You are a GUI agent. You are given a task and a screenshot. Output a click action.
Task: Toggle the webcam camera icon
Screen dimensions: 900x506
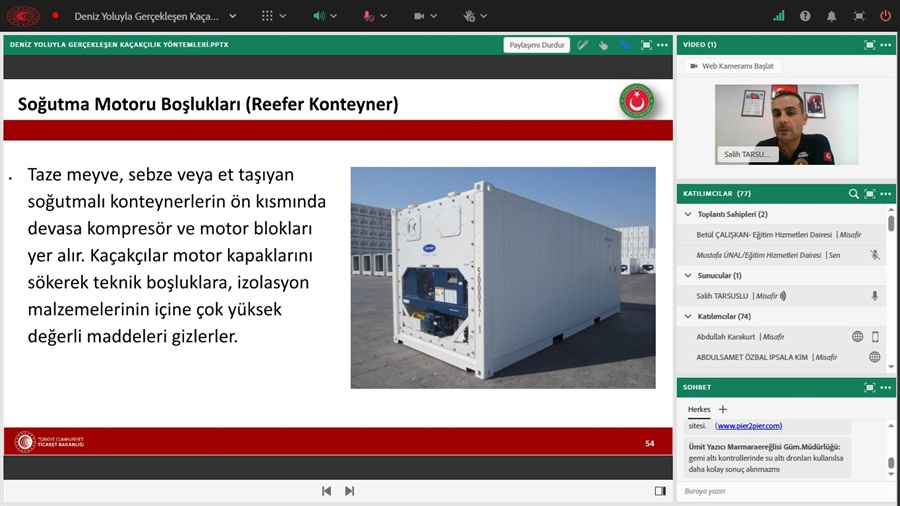pyautogui.click(x=419, y=16)
